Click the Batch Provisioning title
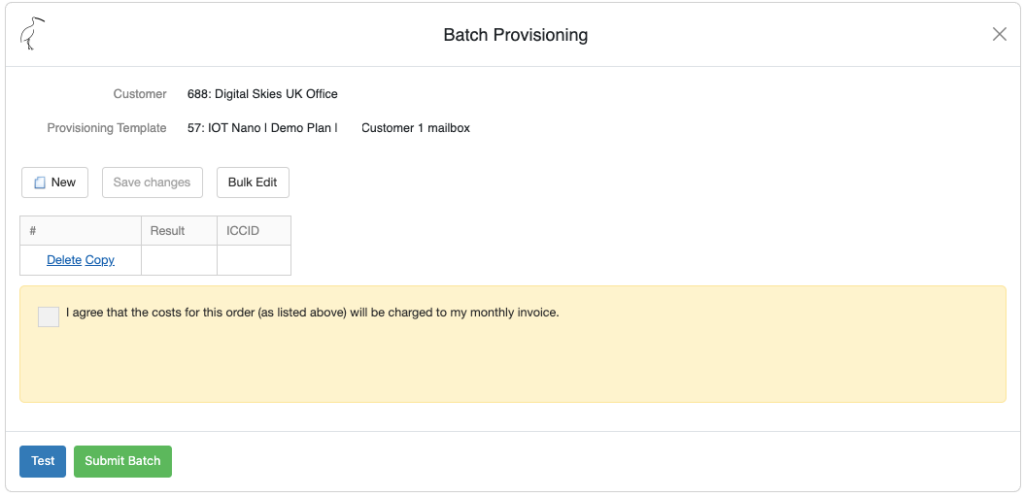The width and height of the screenshot is (1024, 497). pyautogui.click(x=515, y=35)
